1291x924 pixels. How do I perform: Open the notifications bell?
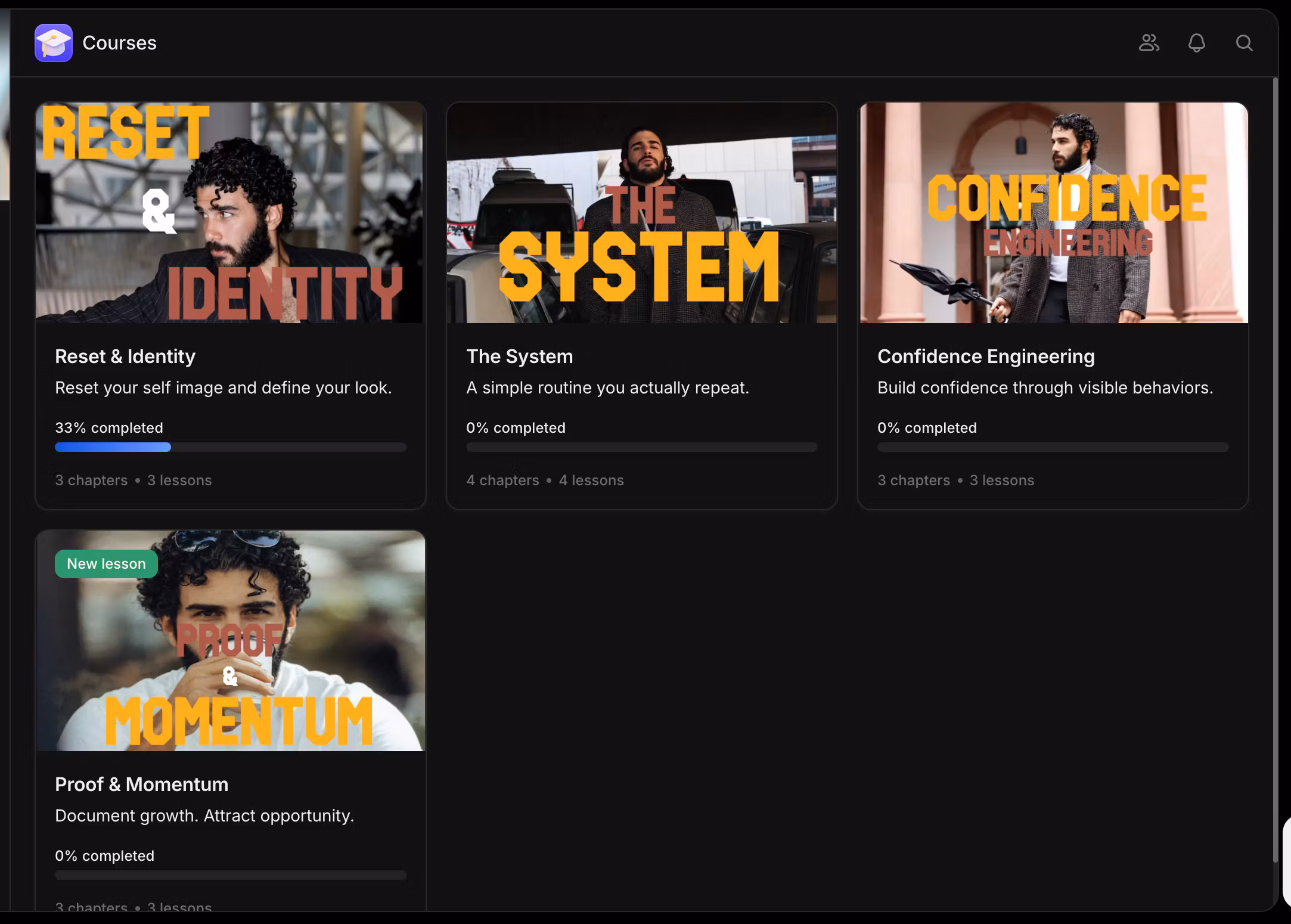(x=1196, y=43)
